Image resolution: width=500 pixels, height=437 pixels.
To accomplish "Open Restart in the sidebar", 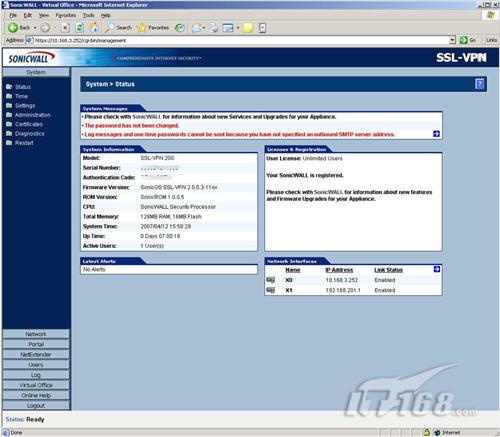I will click(24, 143).
